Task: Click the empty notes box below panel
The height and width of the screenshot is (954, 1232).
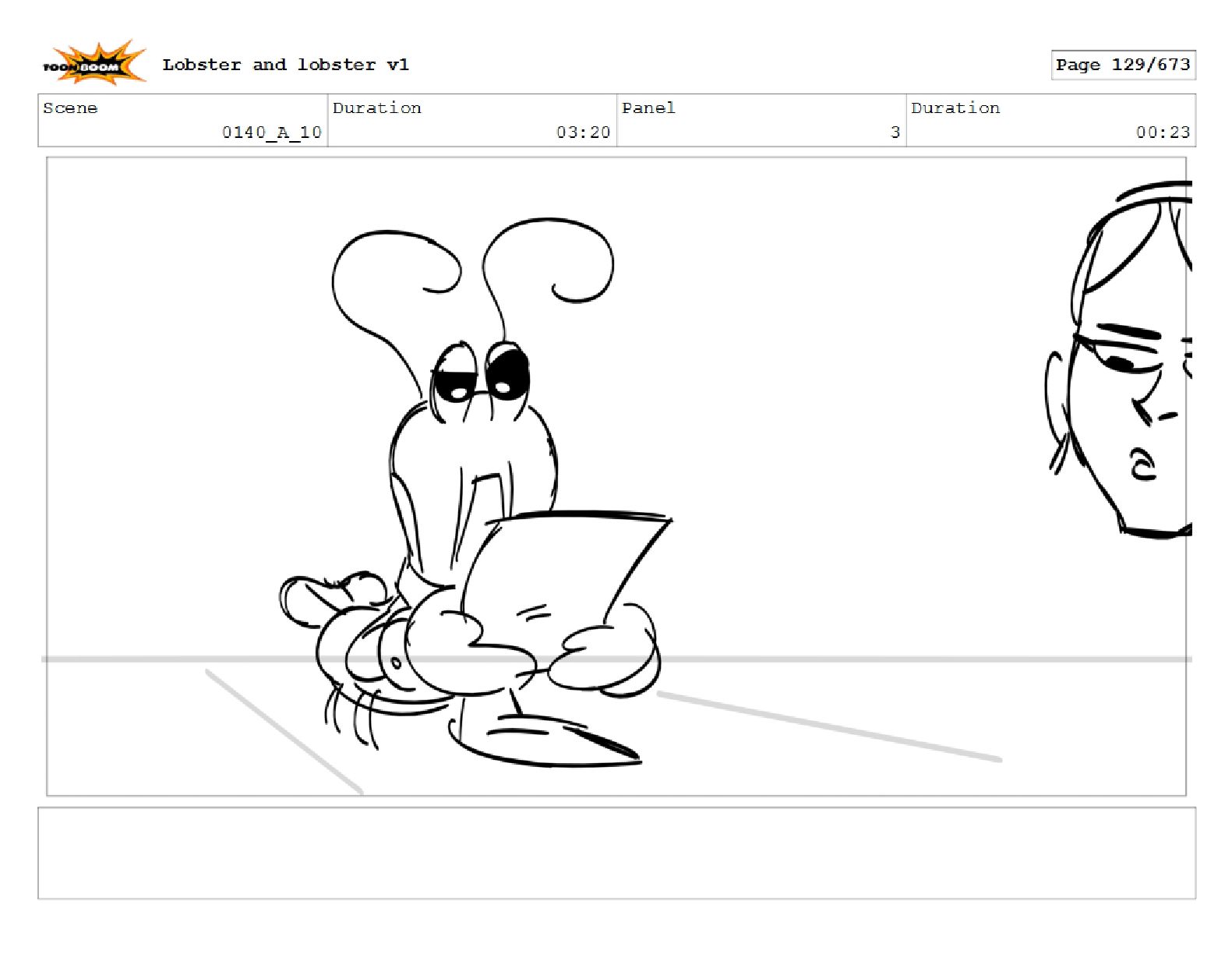Action: coord(616,853)
